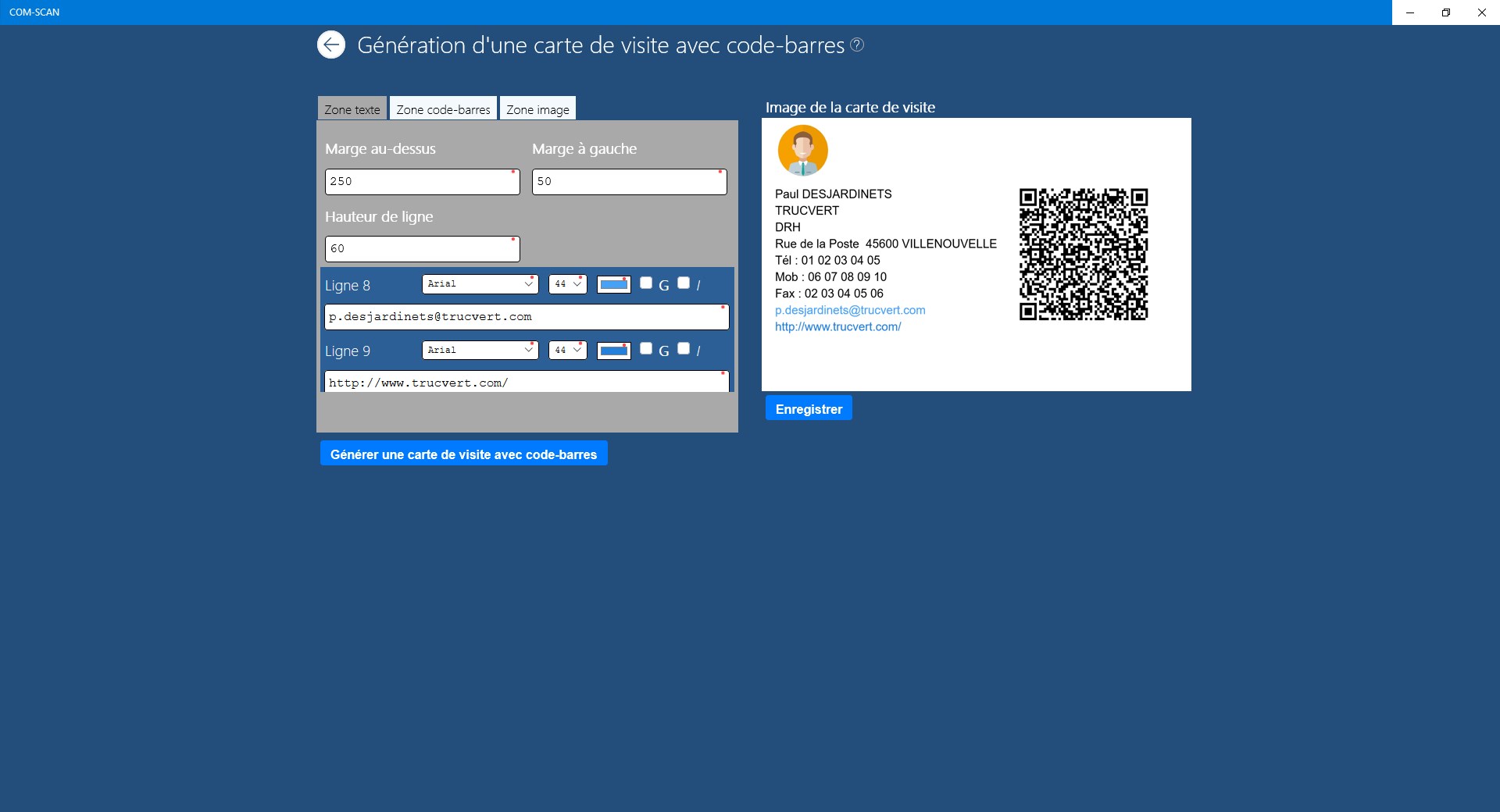Open help via the question mark icon
1500x812 pixels.
click(x=857, y=45)
